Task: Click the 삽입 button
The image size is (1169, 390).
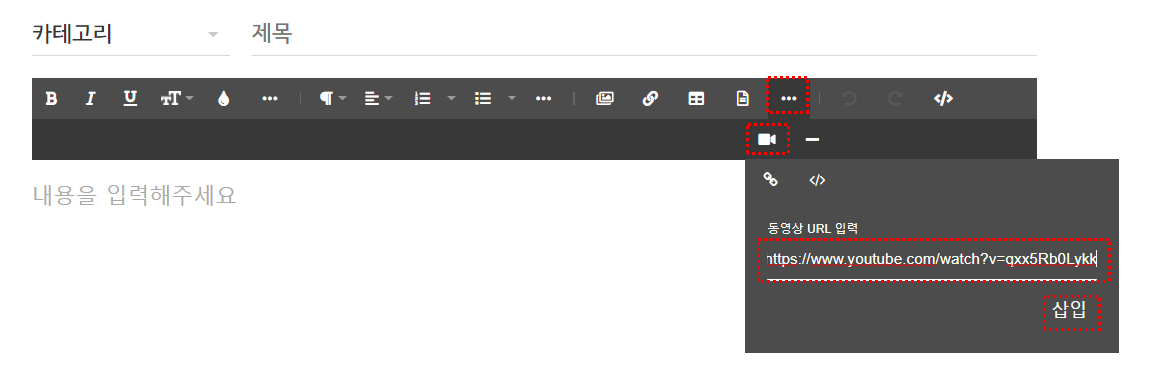Action: coord(1070,310)
